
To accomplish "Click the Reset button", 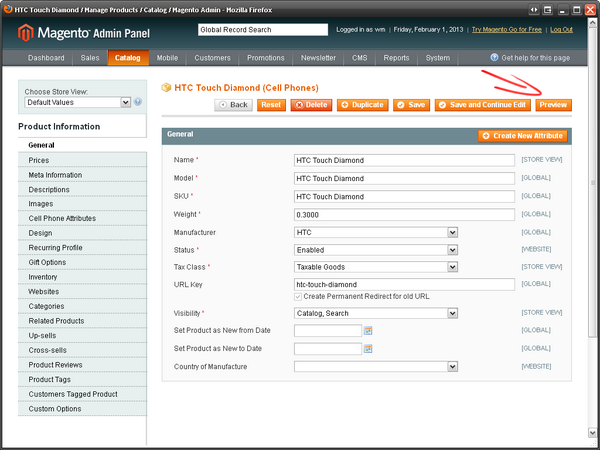I will coord(271,105).
